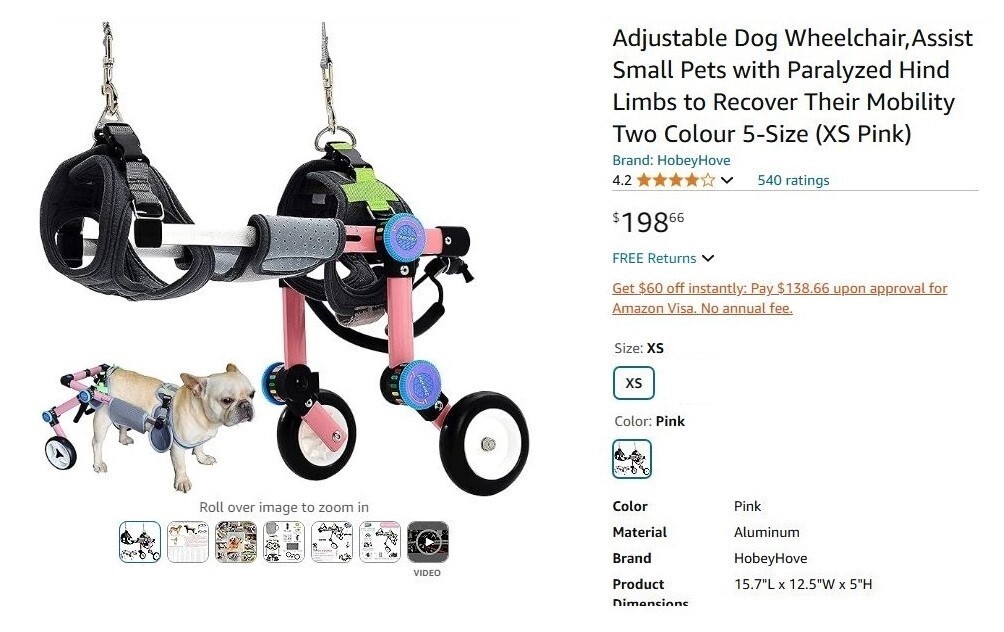Select the XS size option
This screenshot has height=632, width=1004.
633,383
